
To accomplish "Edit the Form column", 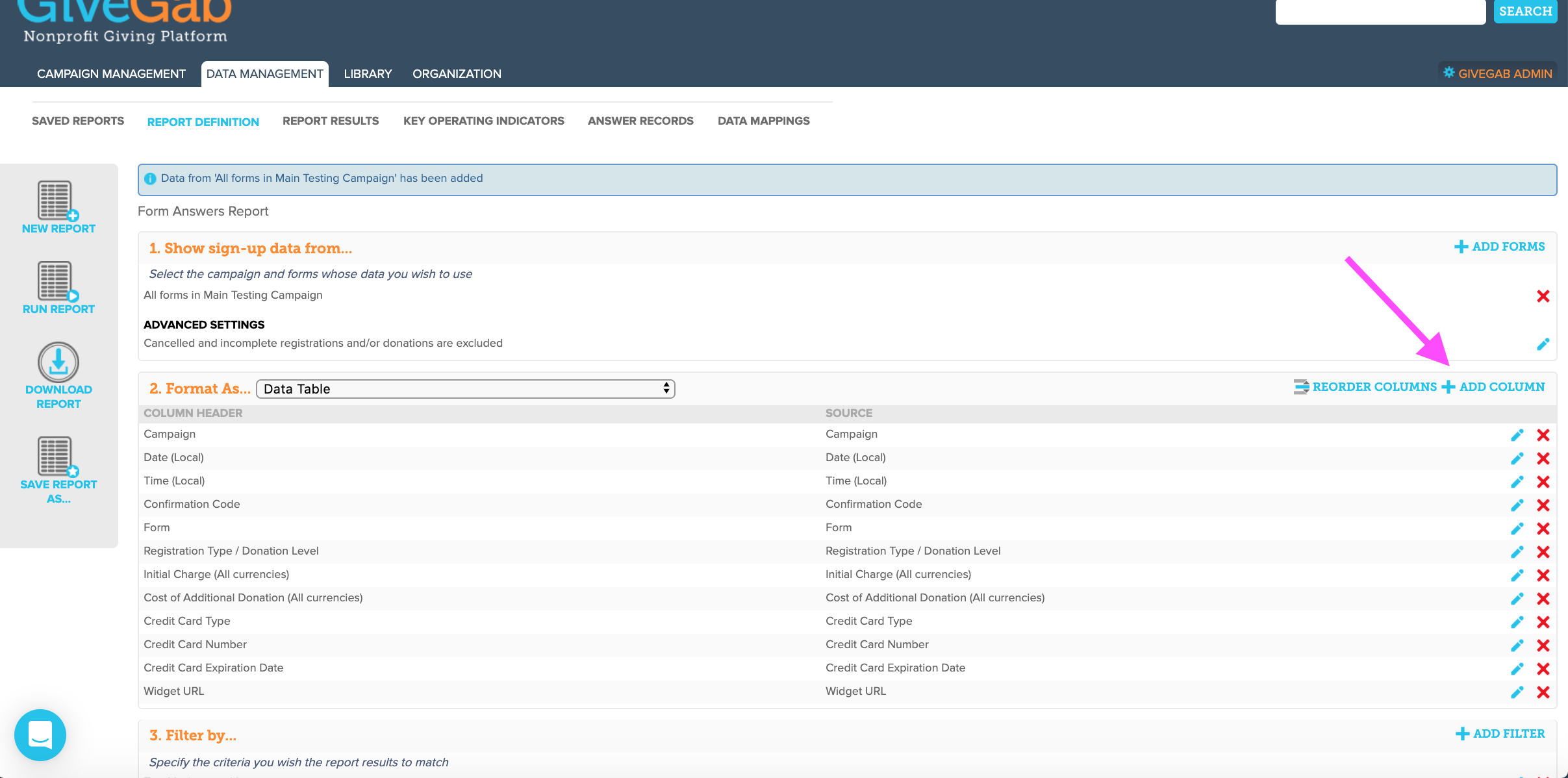I will 1517,529.
